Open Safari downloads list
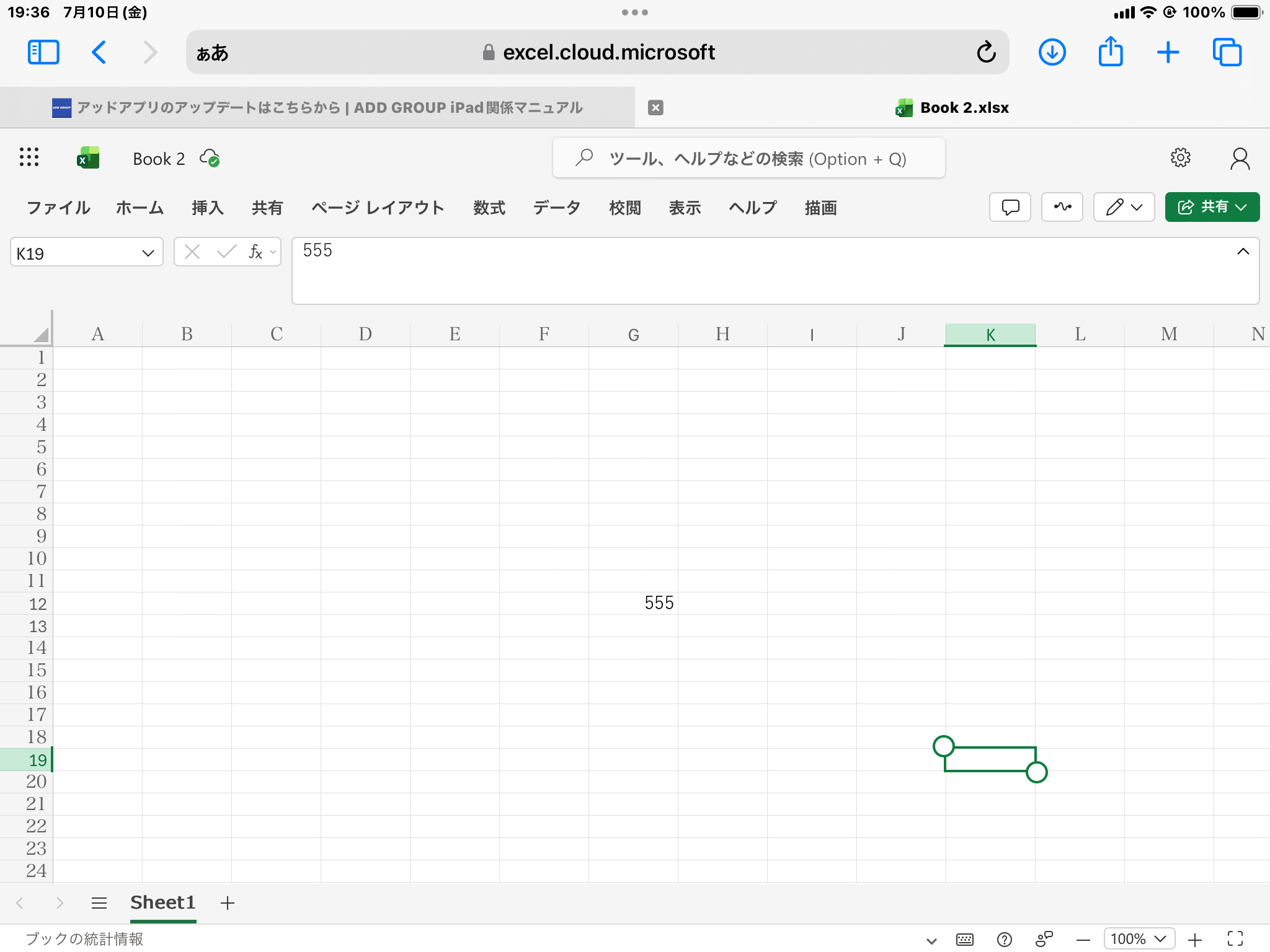The height and width of the screenshot is (952, 1270). pyautogui.click(x=1052, y=52)
